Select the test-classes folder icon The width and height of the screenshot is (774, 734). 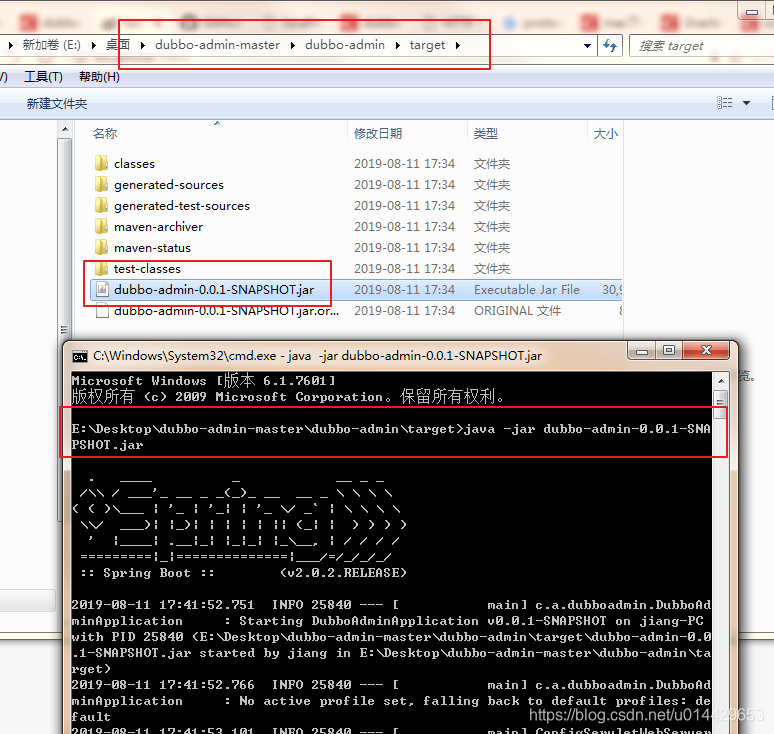pyautogui.click(x=101, y=269)
